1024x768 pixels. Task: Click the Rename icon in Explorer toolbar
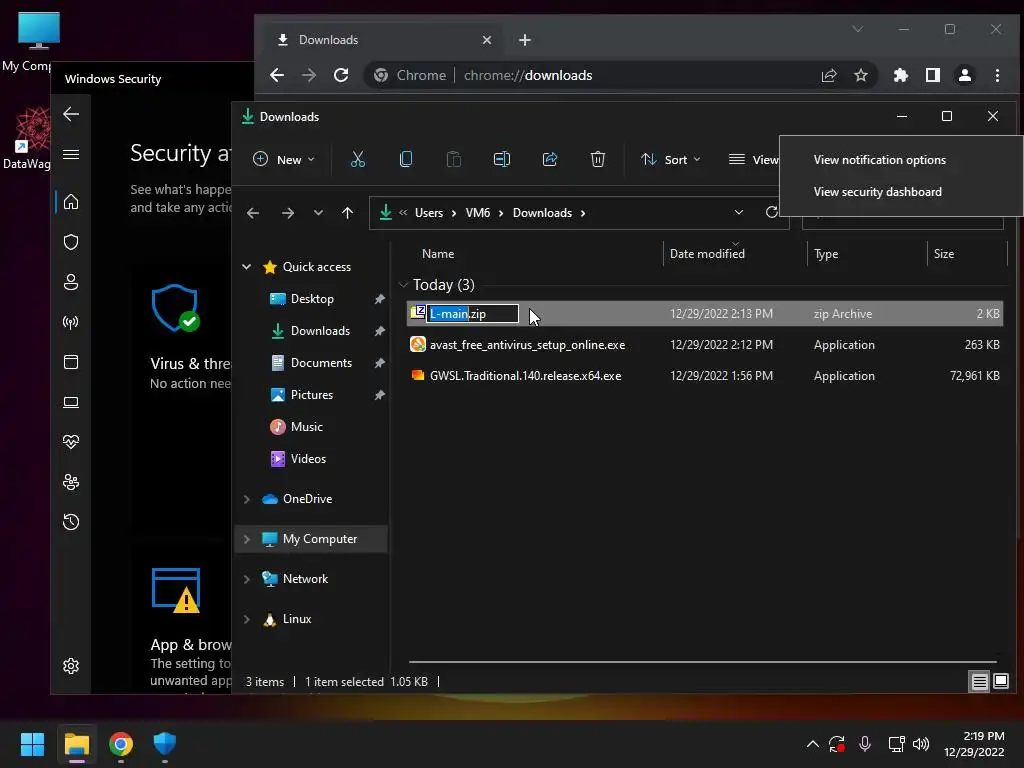tap(502, 159)
